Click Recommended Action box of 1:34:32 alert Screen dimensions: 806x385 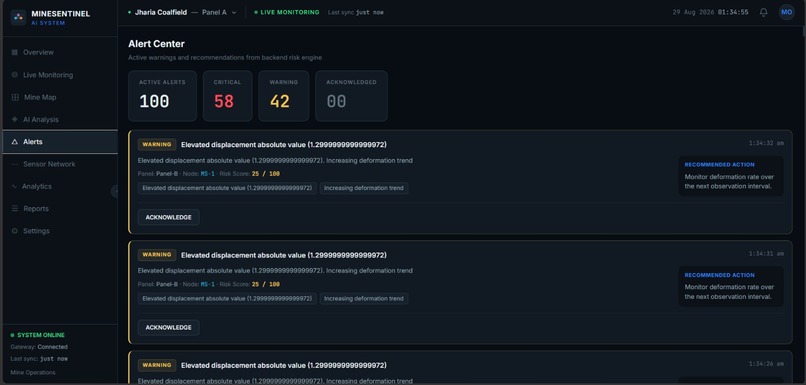tap(731, 176)
